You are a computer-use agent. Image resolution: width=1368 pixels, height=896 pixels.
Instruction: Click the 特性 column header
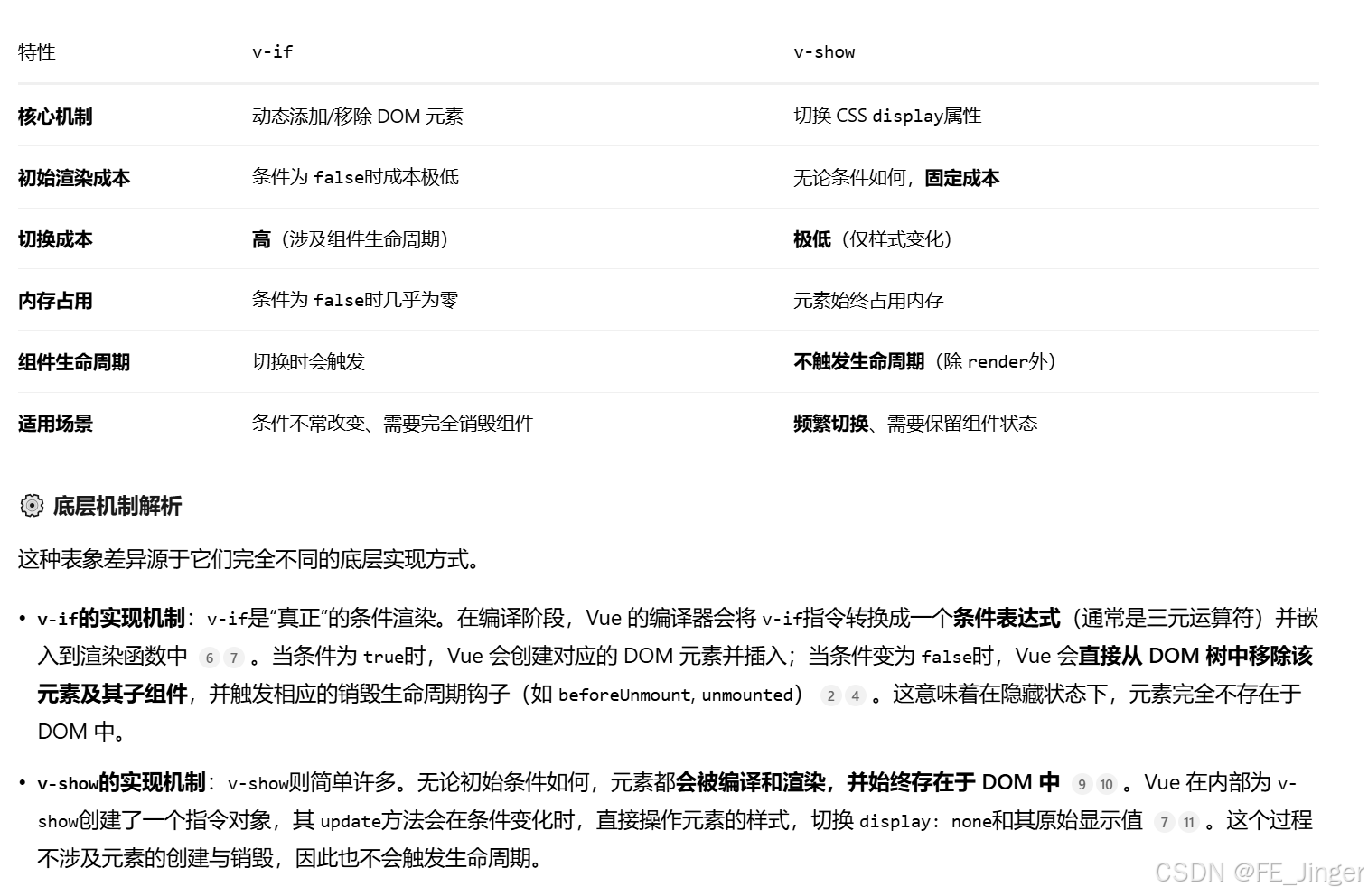coord(37,52)
